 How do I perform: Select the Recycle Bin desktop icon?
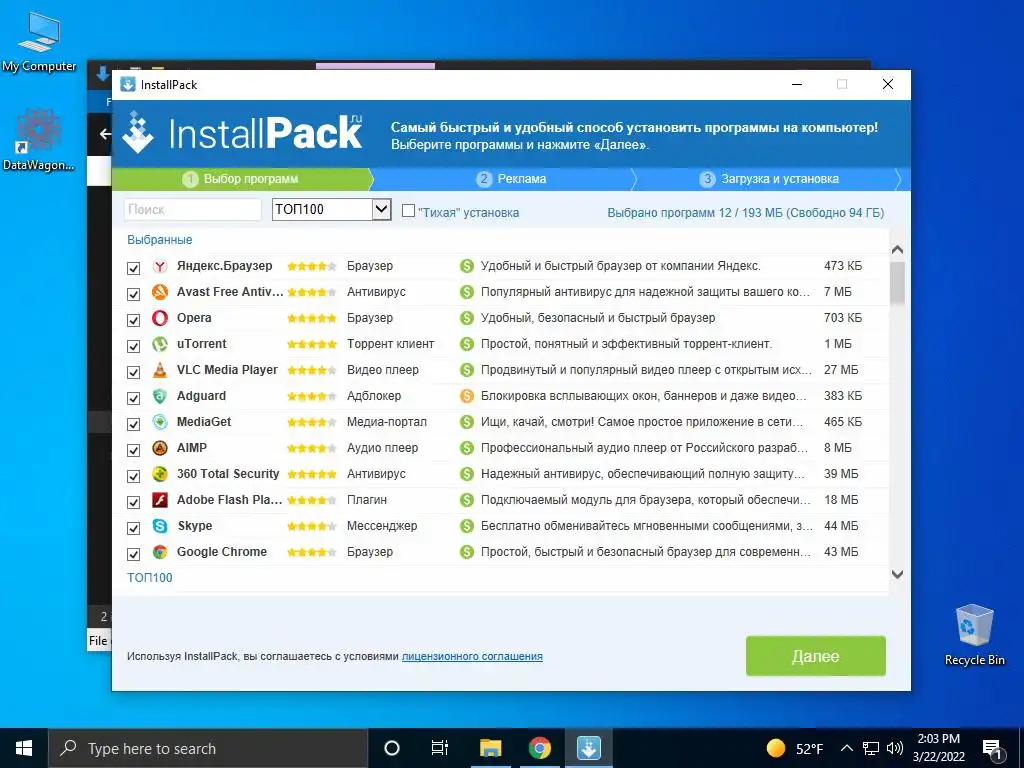point(974,635)
